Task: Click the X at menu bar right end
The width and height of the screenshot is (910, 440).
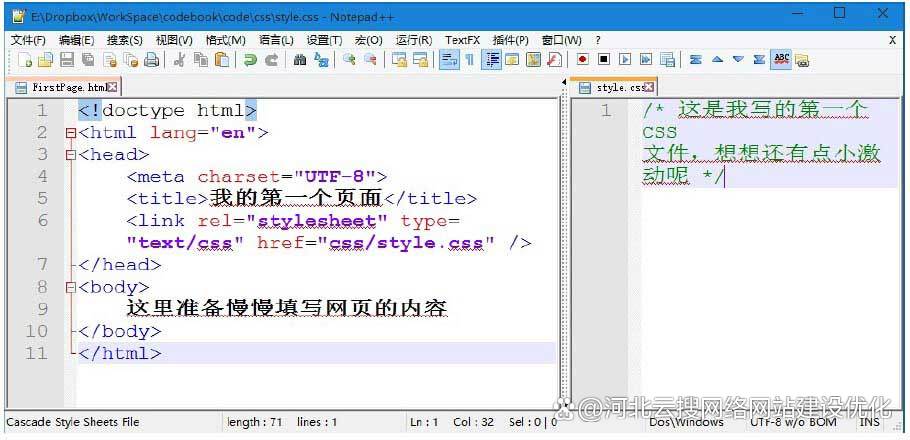Action: [893, 40]
